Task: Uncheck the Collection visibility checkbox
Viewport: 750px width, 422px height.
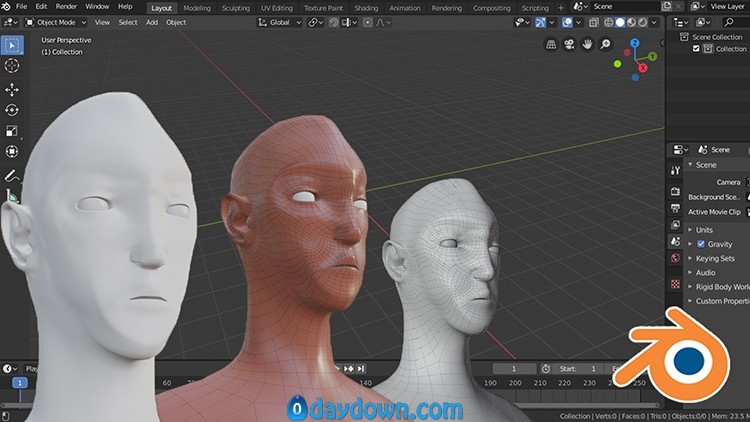Action: (697, 49)
